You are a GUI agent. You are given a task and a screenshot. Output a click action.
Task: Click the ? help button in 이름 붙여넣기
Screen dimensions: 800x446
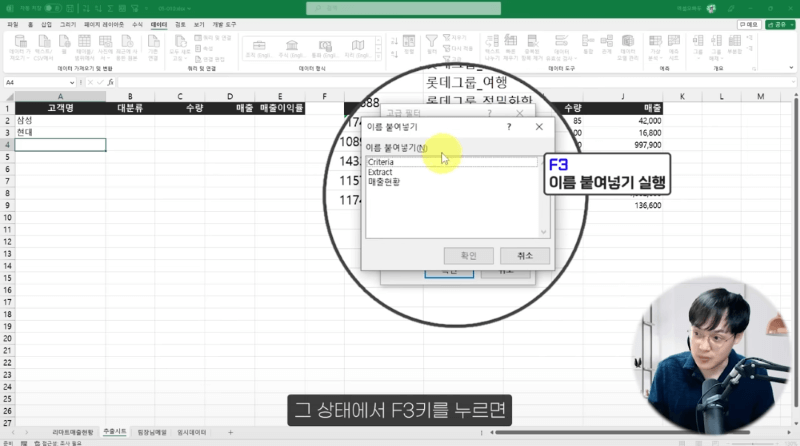coord(509,127)
